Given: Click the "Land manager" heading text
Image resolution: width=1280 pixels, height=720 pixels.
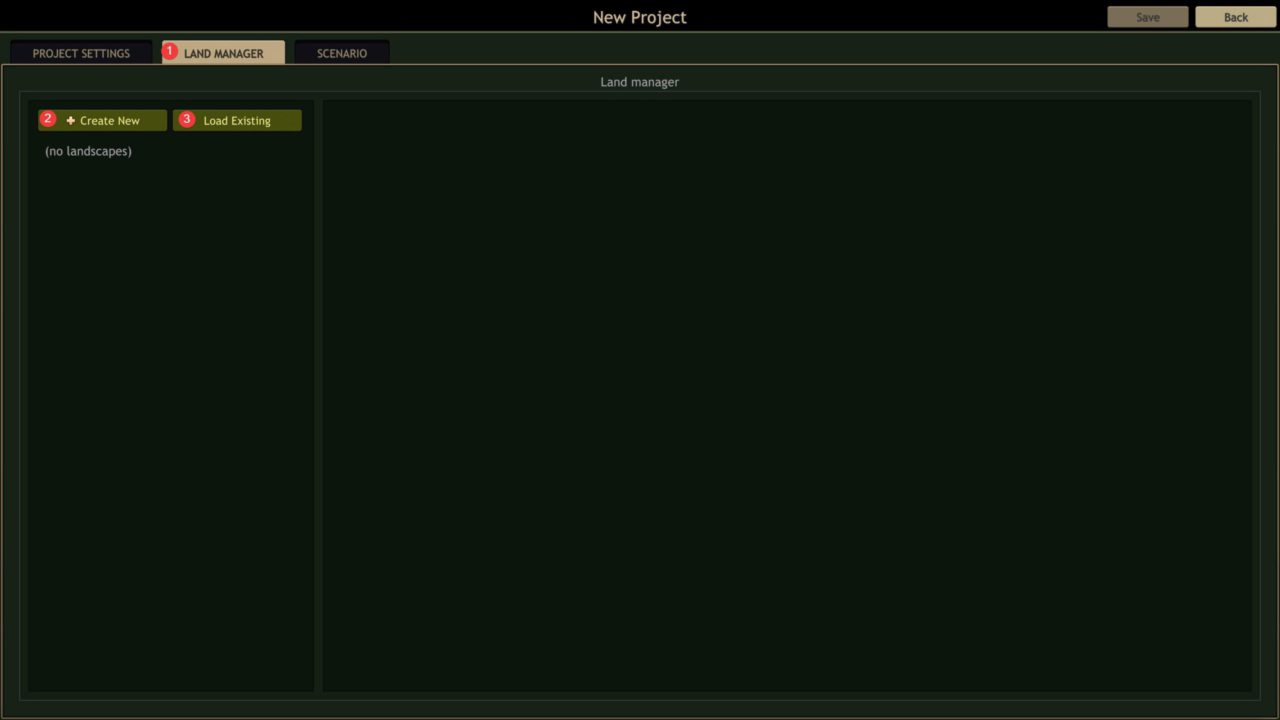Looking at the screenshot, I should [639, 82].
